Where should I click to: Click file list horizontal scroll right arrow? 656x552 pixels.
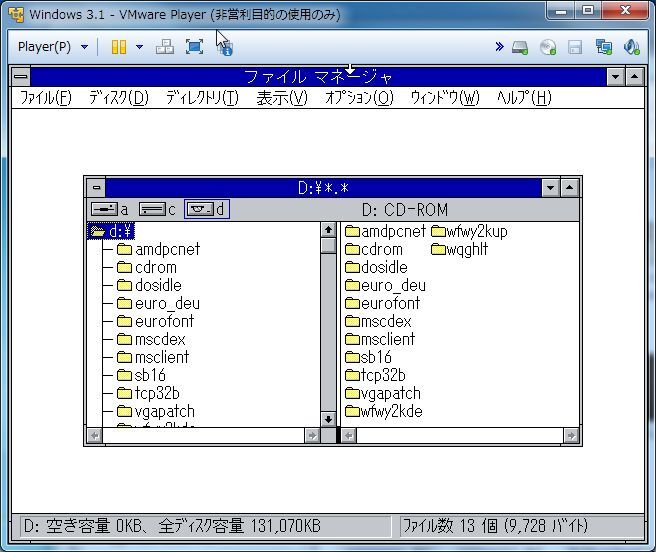coord(571,436)
